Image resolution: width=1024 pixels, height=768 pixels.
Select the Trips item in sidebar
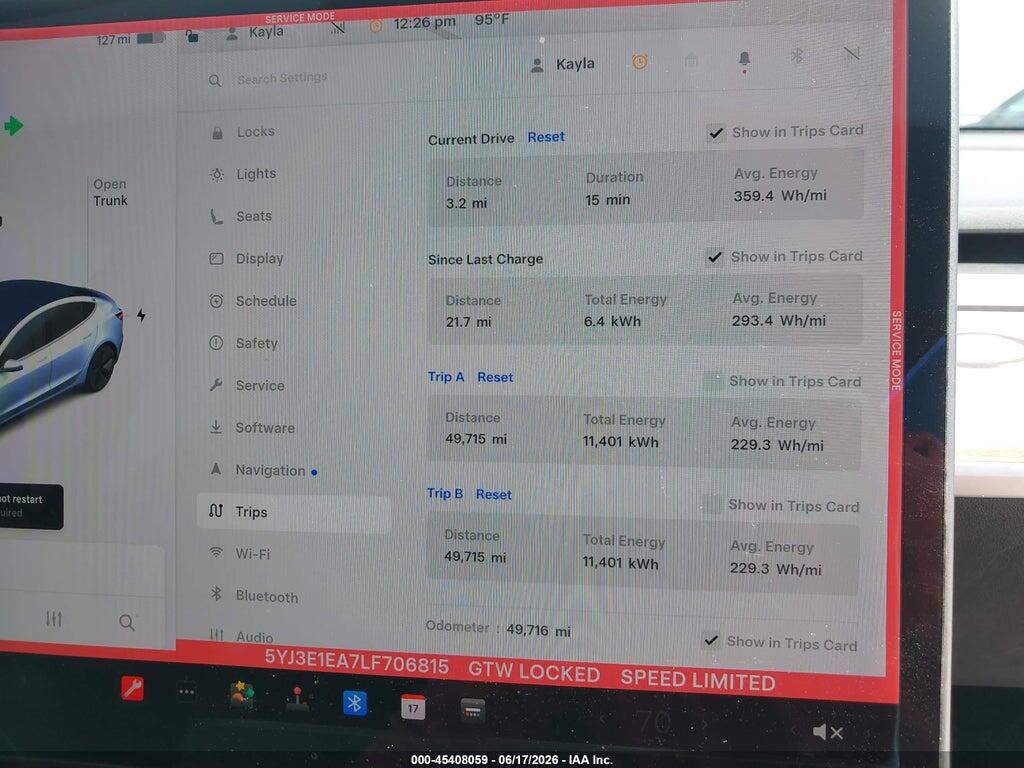(293, 513)
